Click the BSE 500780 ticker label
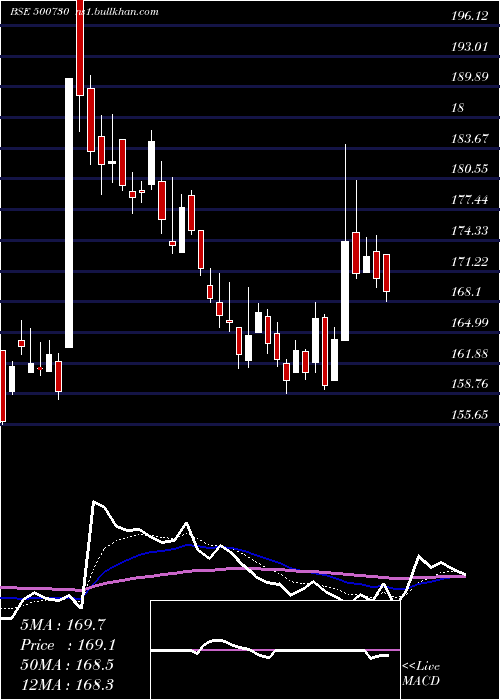This screenshot has width=500, height=700. [39, 12]
